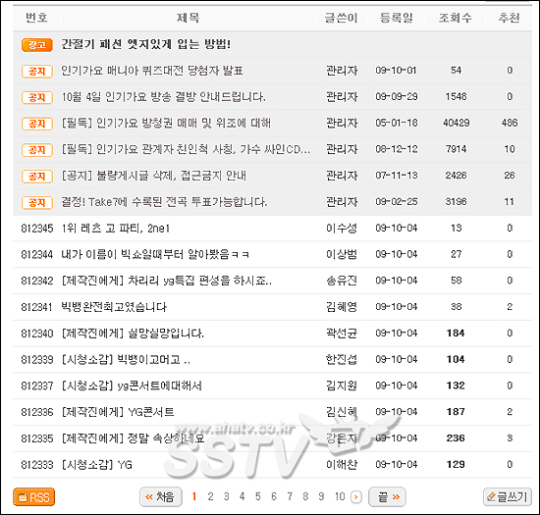Click 공지 badge beside 불량게시글 삭제 notice
The width and height of the screenshot is (540, 515).
coord(37,176)
